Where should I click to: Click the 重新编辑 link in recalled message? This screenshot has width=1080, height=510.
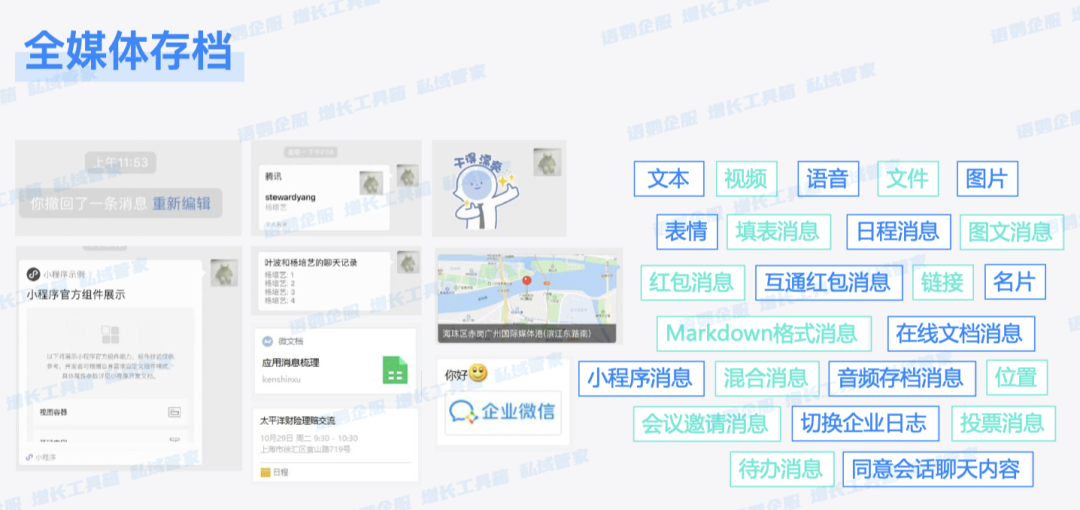tap(181, 204)
